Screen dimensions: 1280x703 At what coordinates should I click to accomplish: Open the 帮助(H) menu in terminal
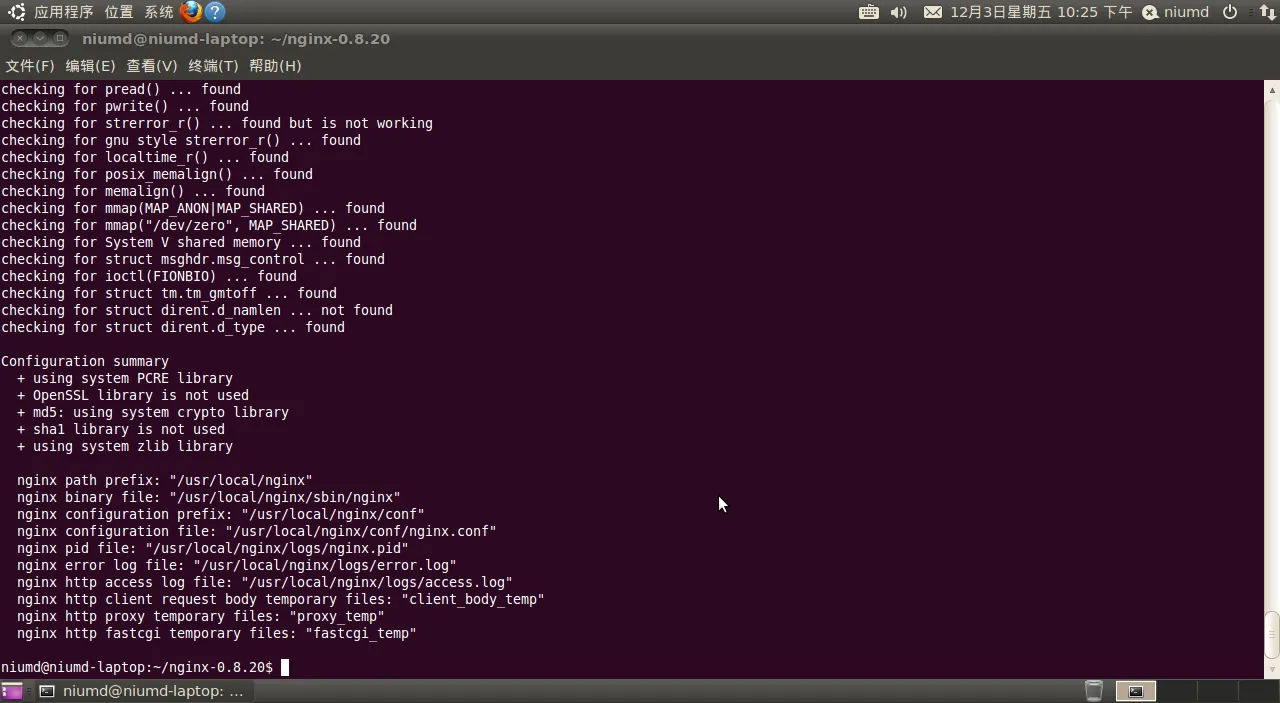[275, 65]
